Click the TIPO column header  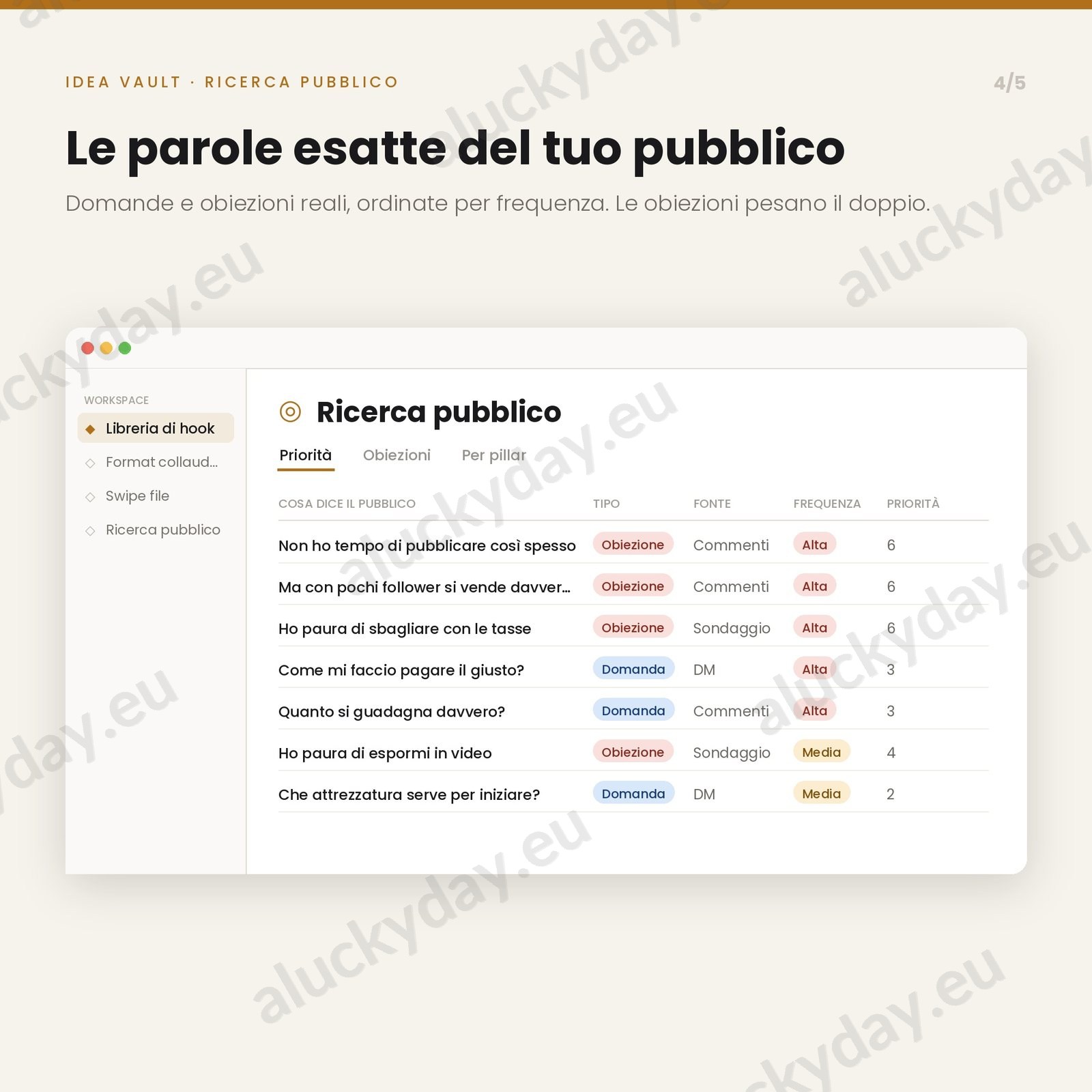click(606, 504)
